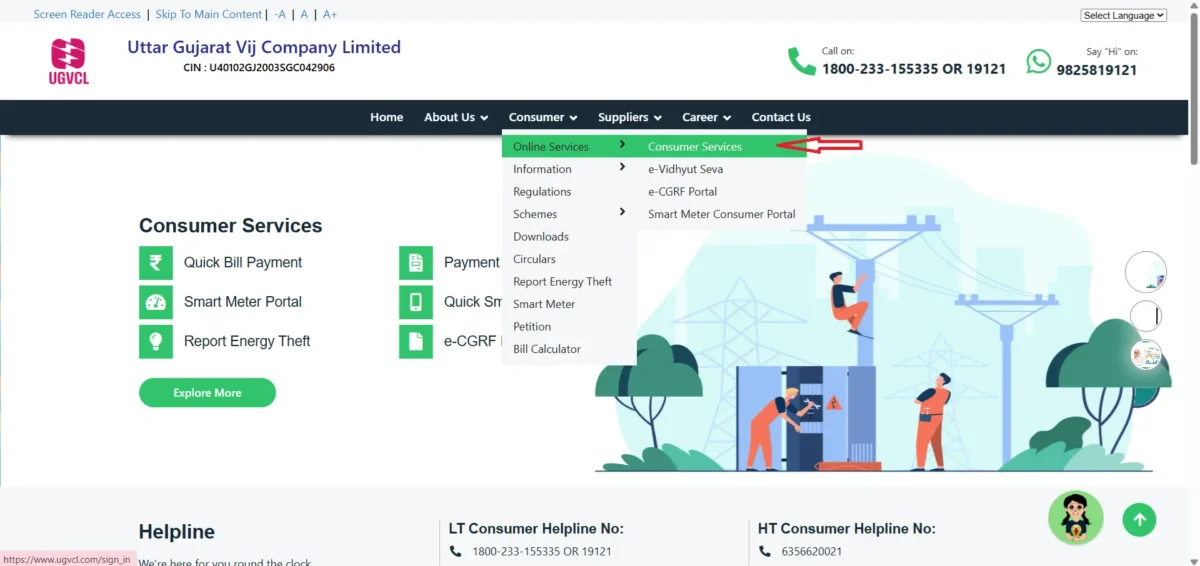1200x566 pixels.
Task: Expand the Information submenu arrow
Action: click(623, 167)
